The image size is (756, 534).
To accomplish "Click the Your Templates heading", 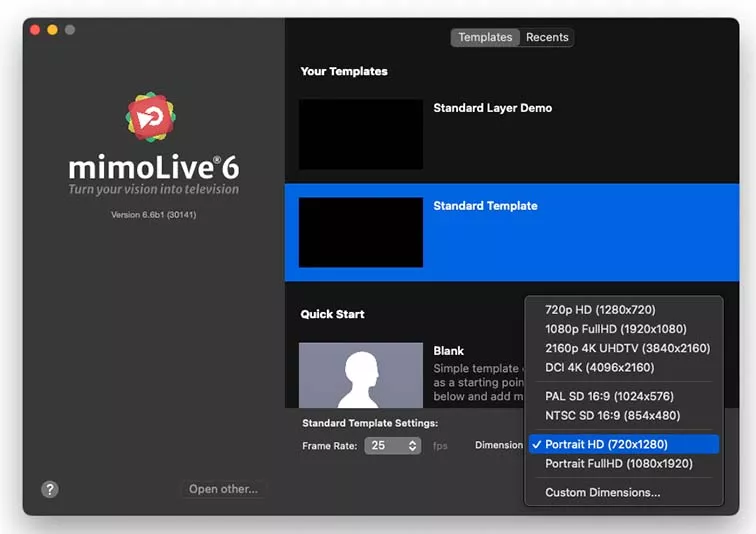I will coord(344,71).
